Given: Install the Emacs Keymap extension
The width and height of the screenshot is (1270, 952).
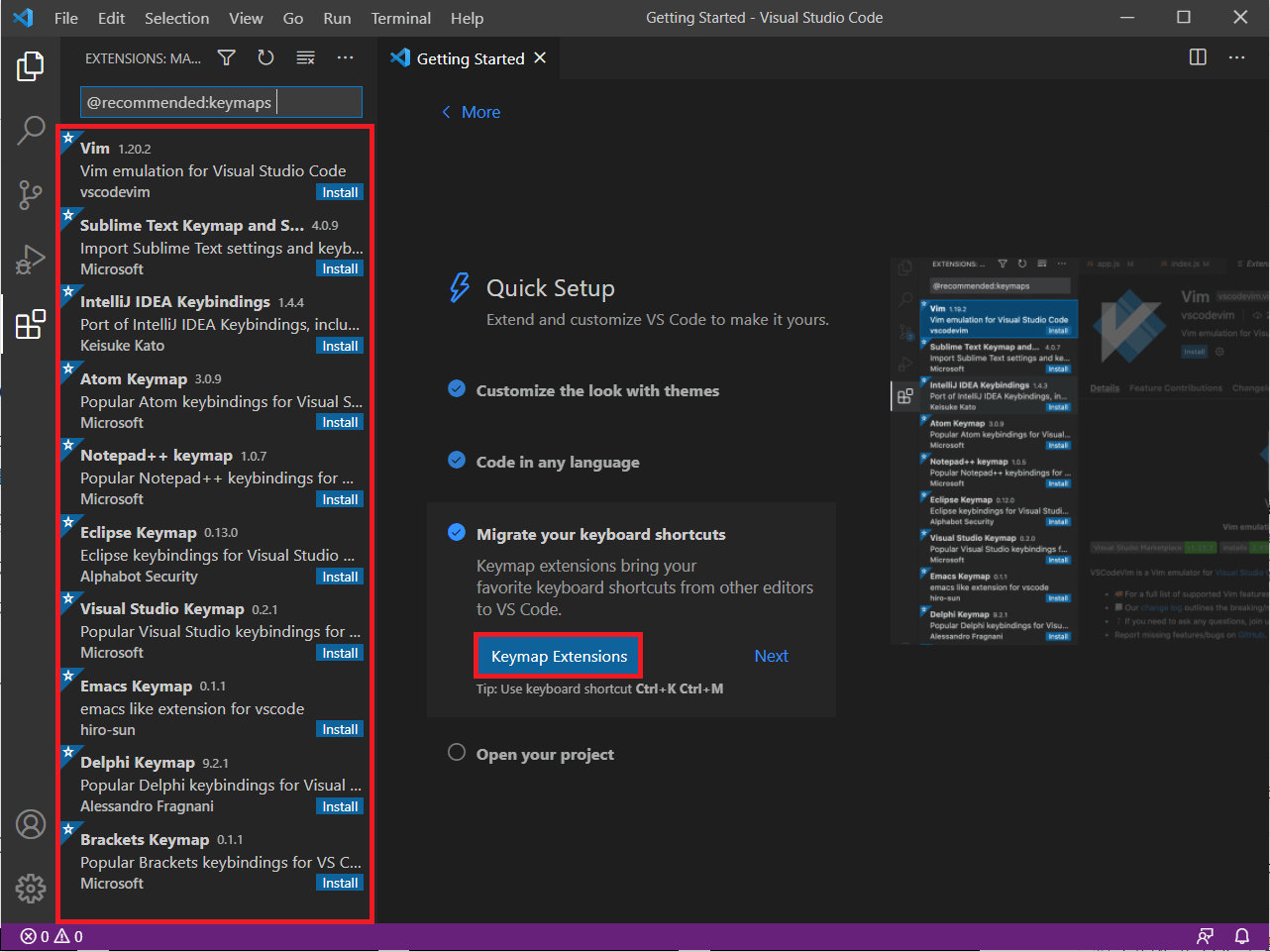Looking at the screenshot, I should click(x=340, y=729).
